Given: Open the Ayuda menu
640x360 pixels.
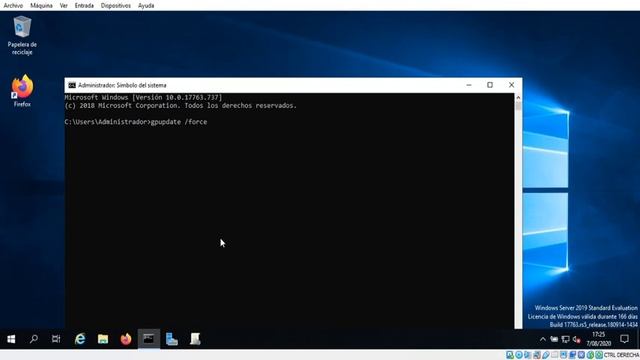Looking at the screenshot, I should 146,6.
